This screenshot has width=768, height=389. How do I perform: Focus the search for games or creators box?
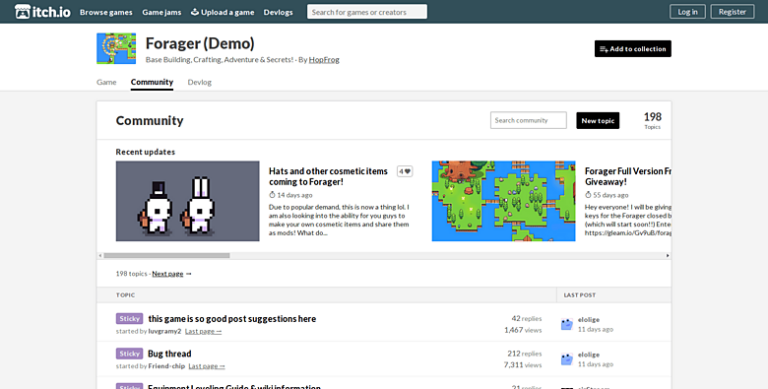point(367,12)
